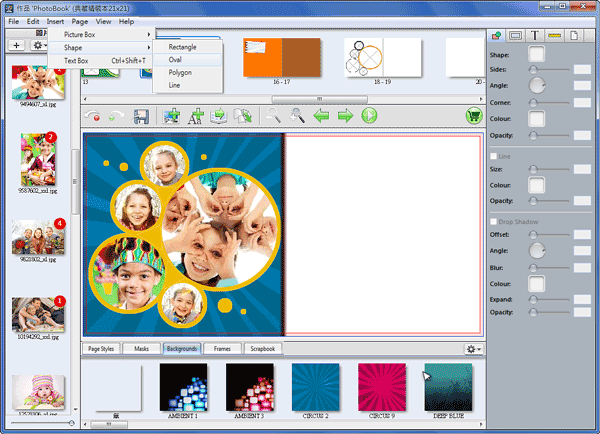Click the add picture box icon
Screen dimensions: 600x434
coord(171,116)
